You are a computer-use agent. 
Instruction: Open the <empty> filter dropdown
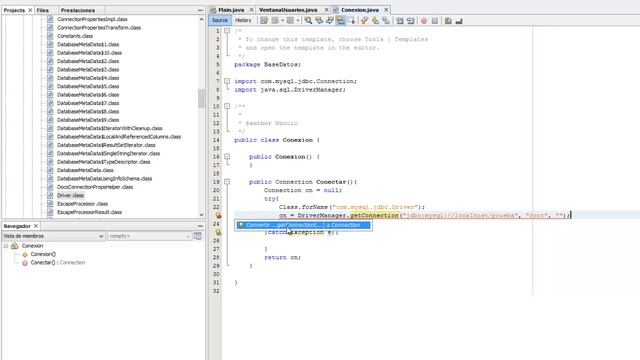(149, 236)
